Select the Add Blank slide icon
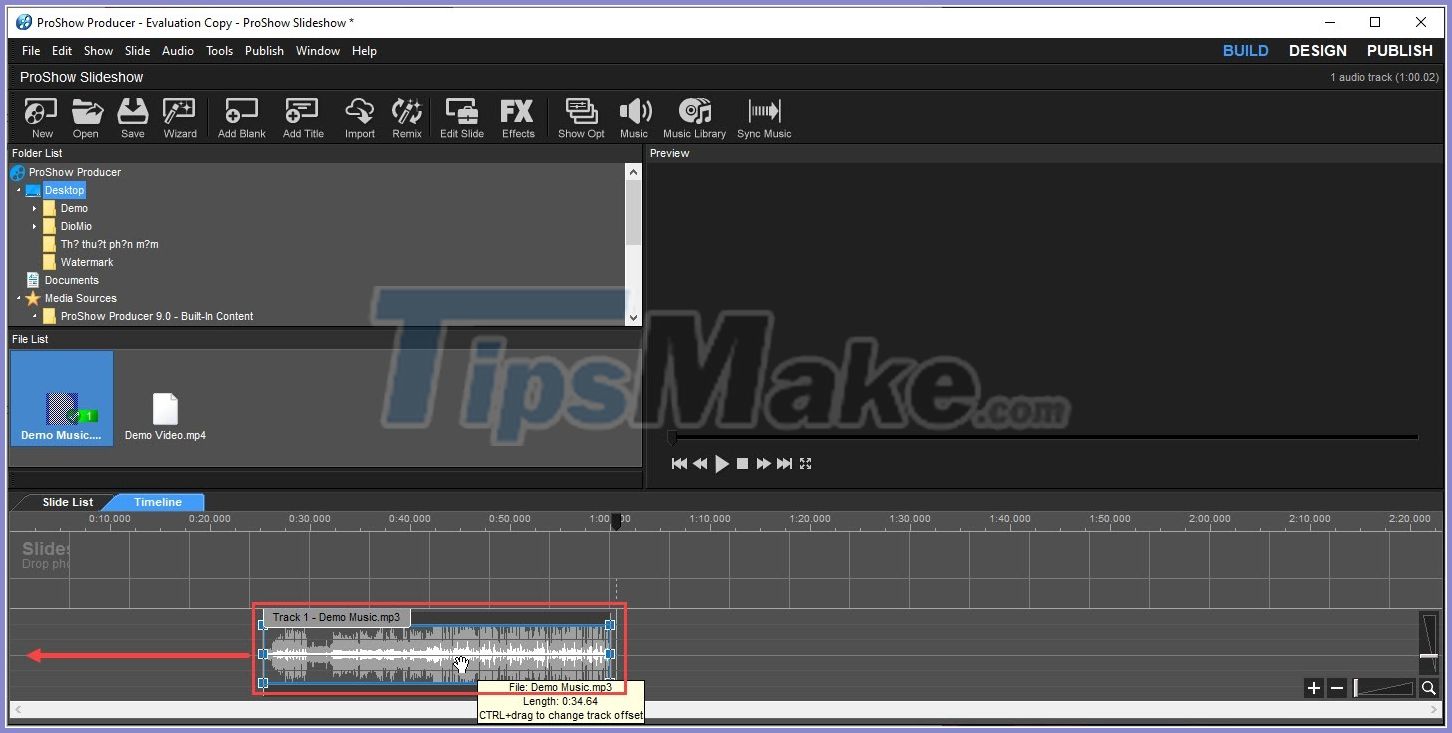This screenshot has width=1452, height=733. tap(240, 117)
